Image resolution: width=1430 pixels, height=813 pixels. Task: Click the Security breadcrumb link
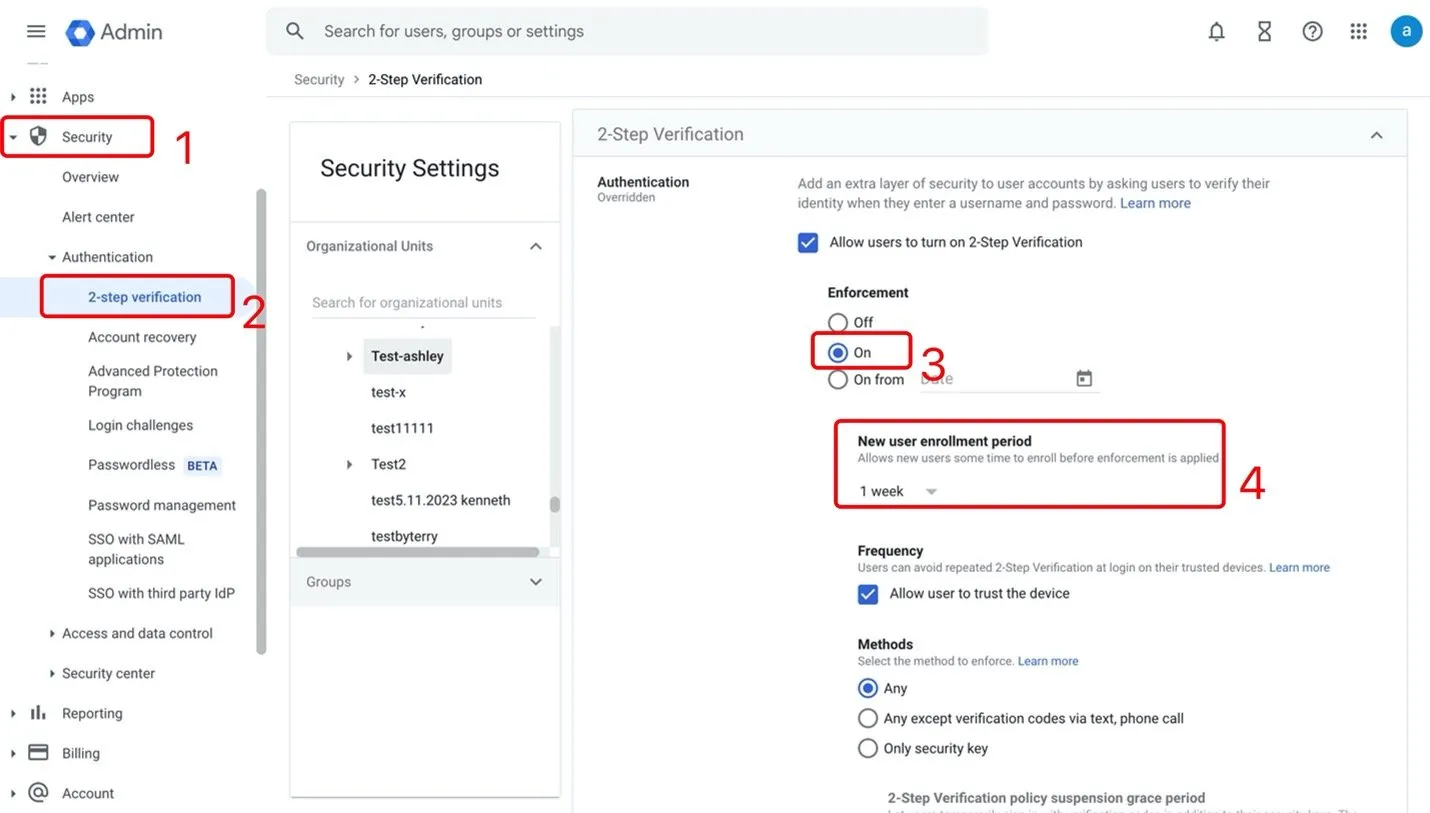319,79
